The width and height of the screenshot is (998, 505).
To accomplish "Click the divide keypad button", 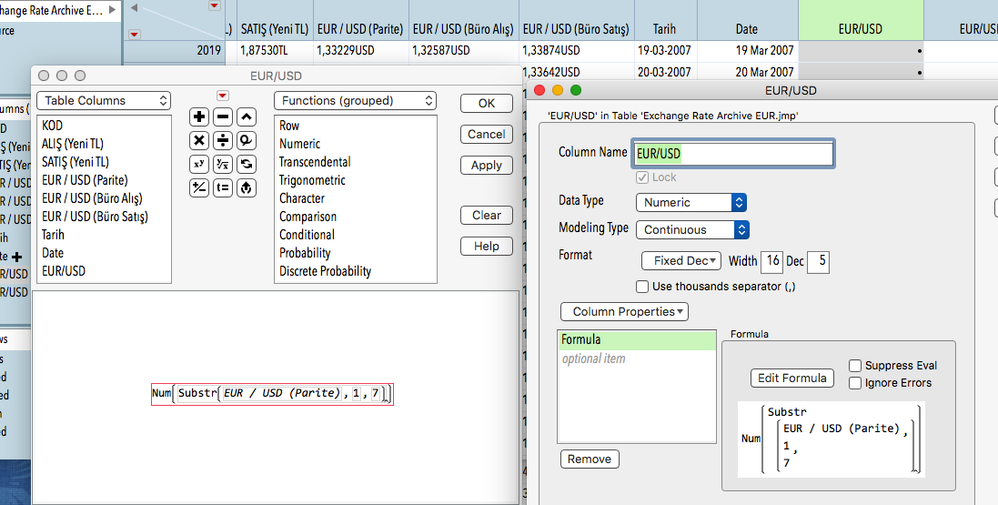I will point(223,141).
